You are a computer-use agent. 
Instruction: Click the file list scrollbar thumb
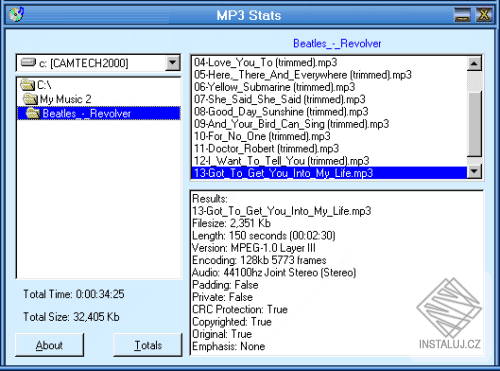click(474, 124)
